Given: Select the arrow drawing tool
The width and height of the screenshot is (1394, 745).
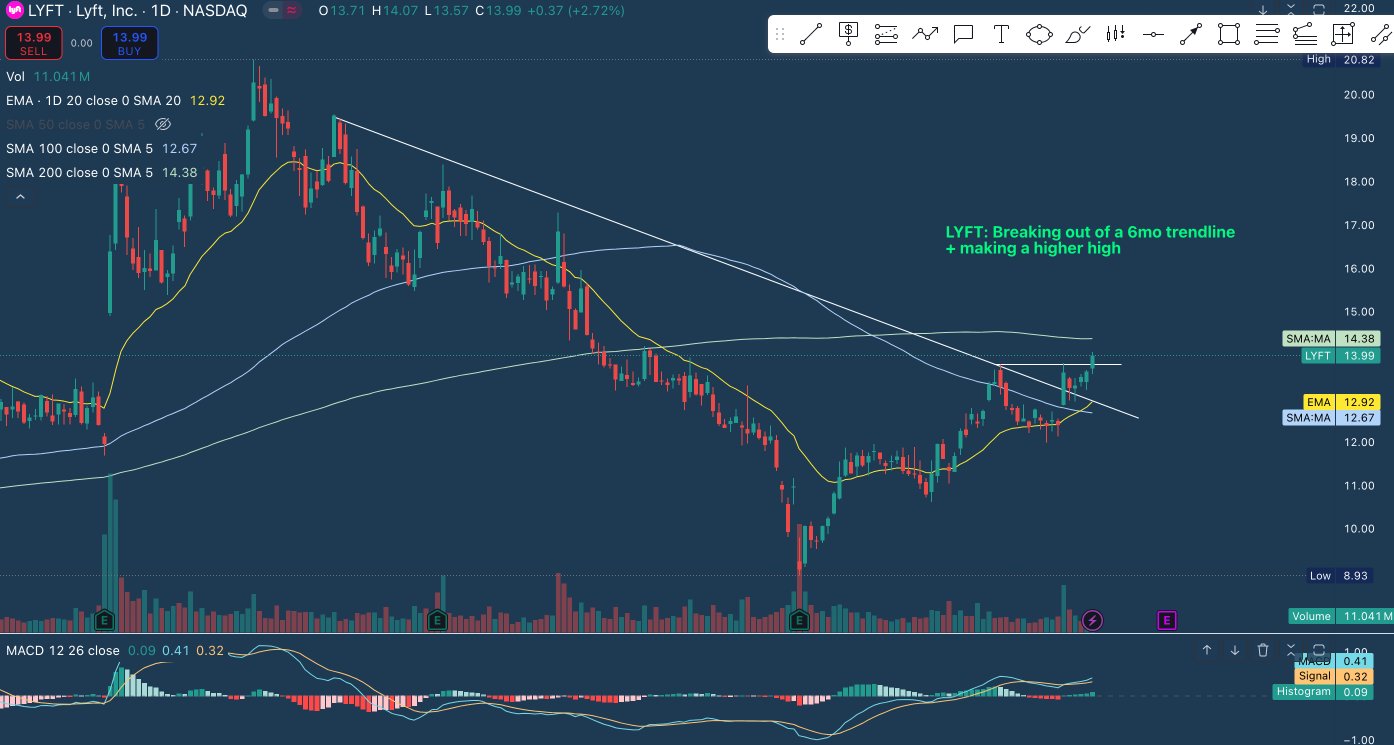Looking at the screenshot, I should pyautogui.click(x=1191, y=35).
